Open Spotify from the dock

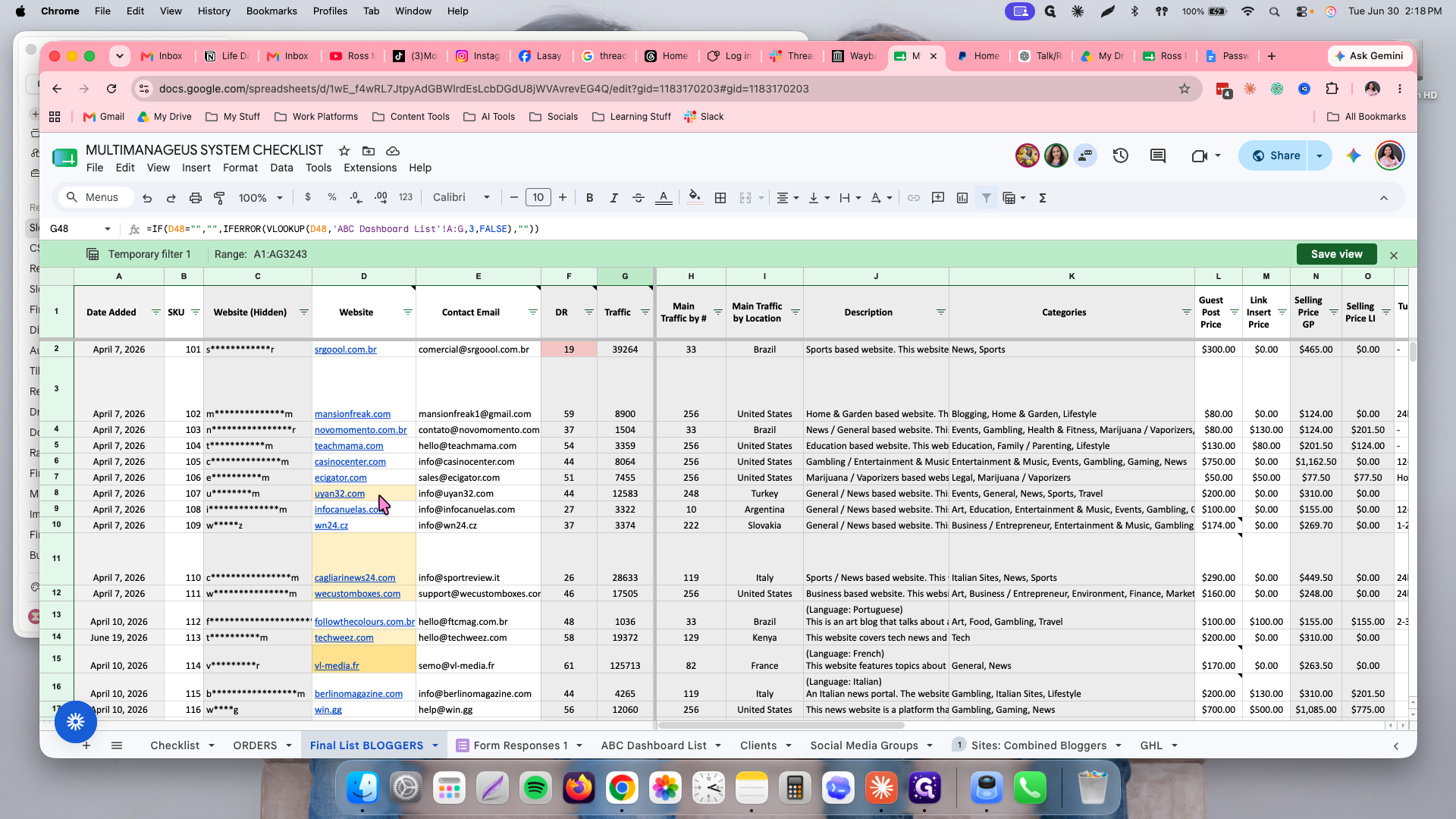point(535,788)
